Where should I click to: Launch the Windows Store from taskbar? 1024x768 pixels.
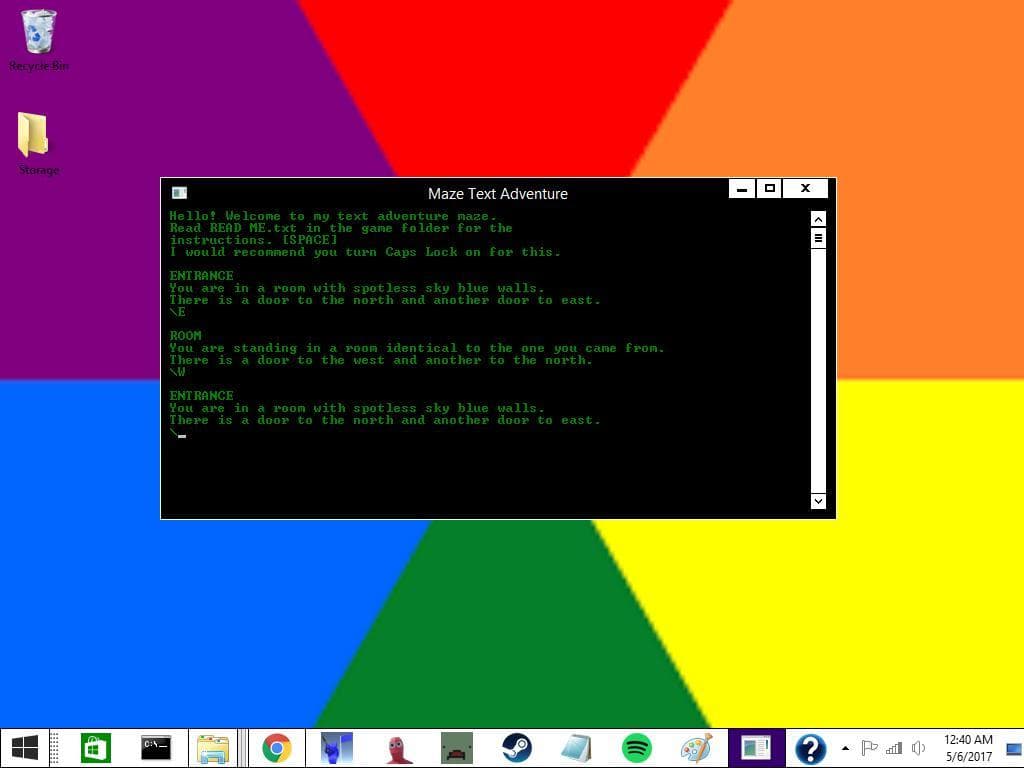tap(95, 748)
